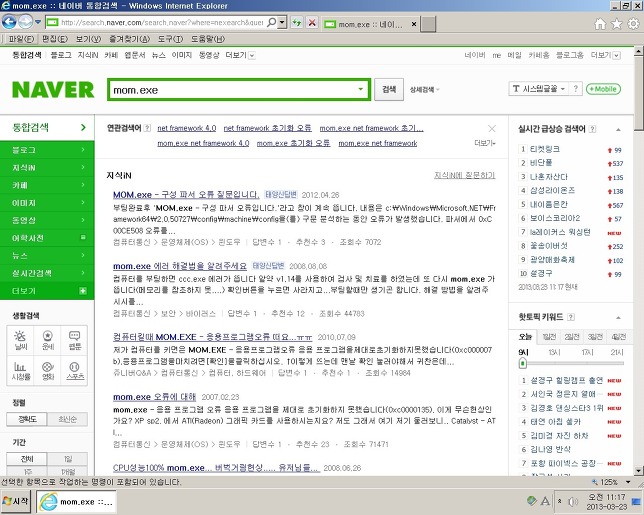Open the 즐겨찾기(A) menu
The image size is (644, 515).
tap(129, 39)
